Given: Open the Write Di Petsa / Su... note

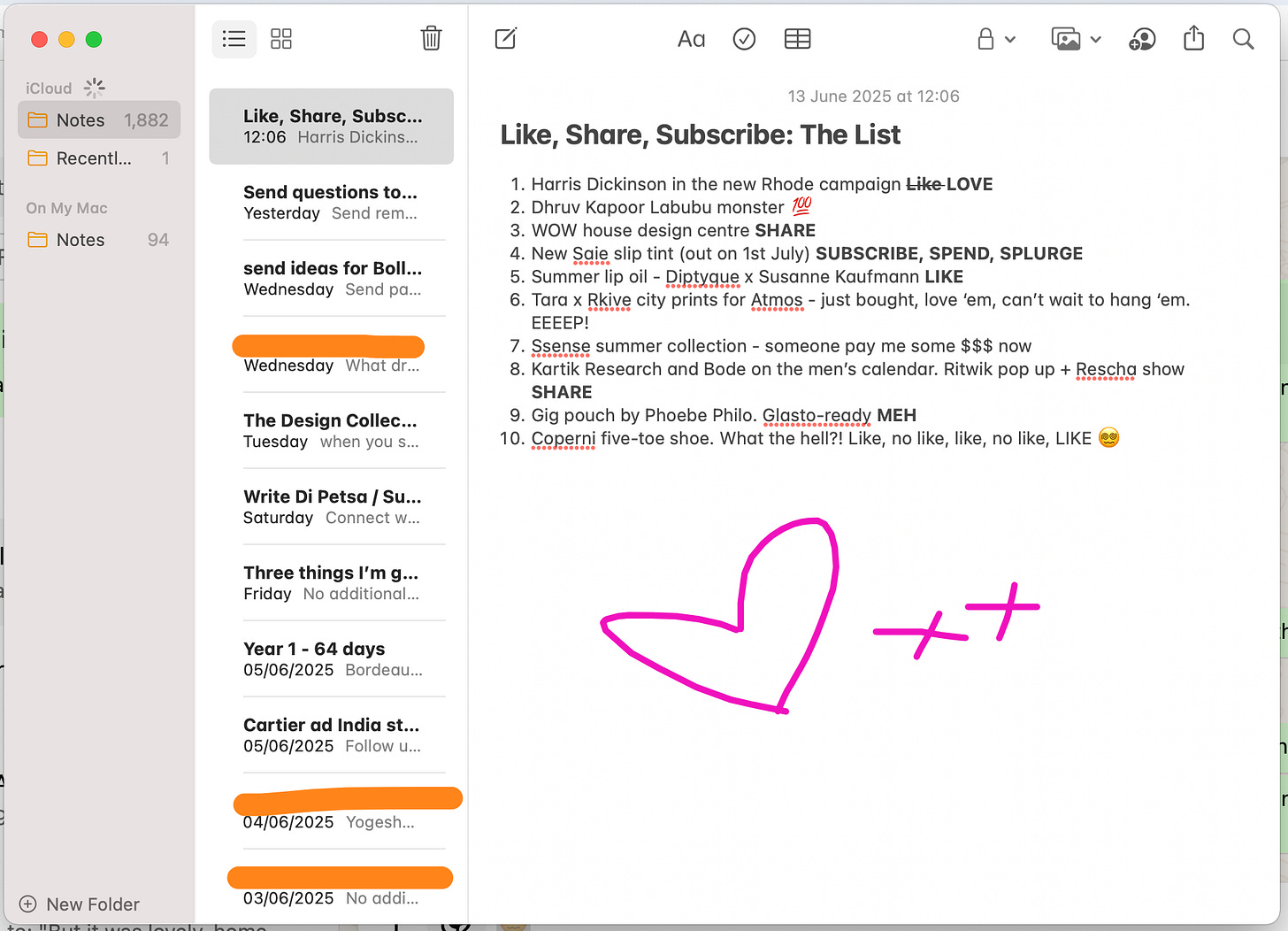Looking at the screenshot, I should pos(332,507).
